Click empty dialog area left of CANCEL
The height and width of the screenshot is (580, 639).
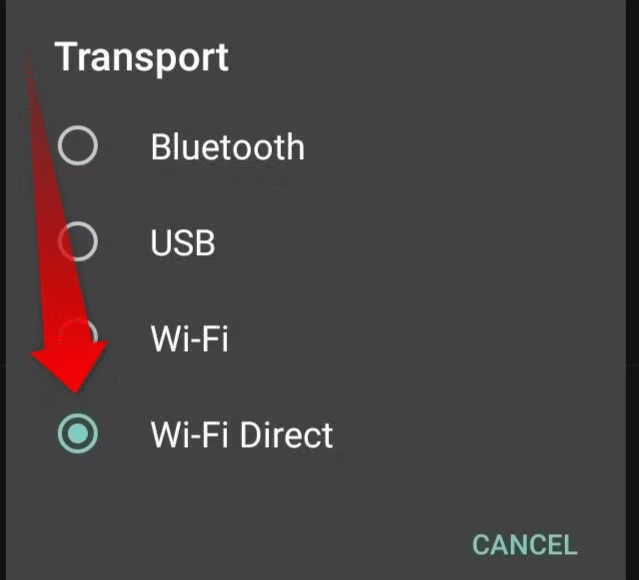(245, 545)
